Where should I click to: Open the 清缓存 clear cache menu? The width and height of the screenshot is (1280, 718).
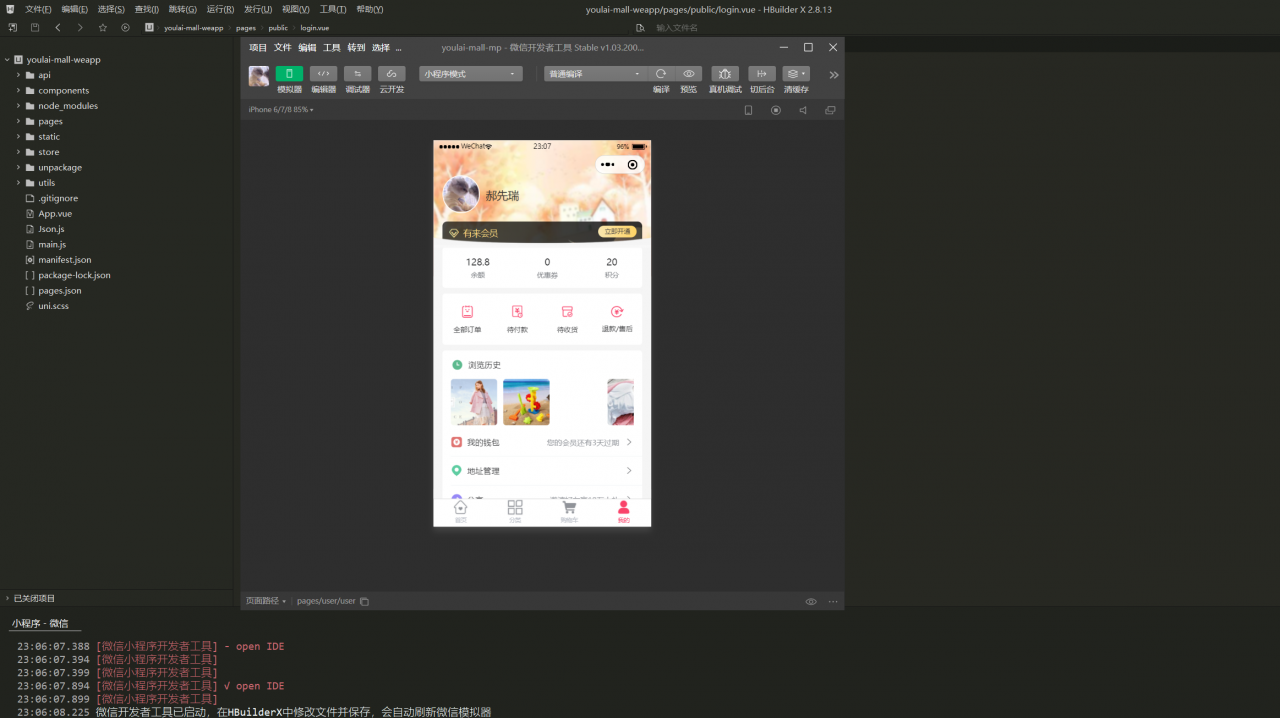pyautogui.click(x=796, y=74)
